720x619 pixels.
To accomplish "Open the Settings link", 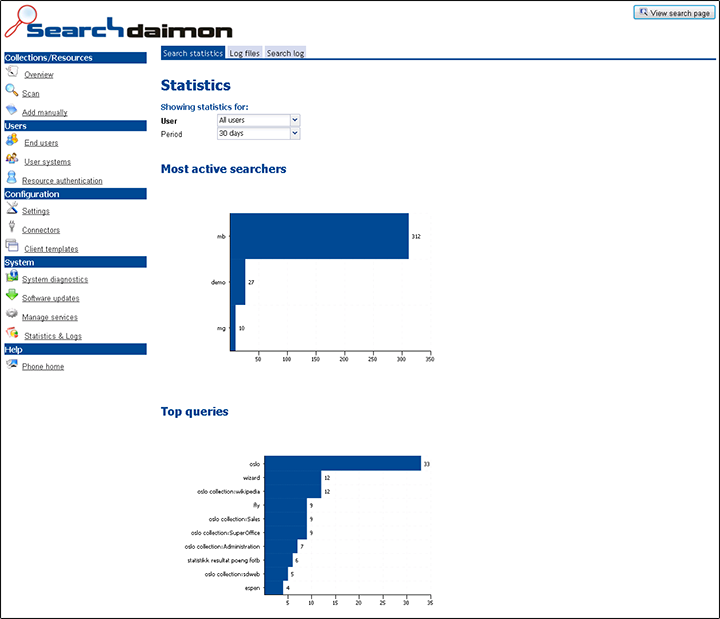I will click(36, 211).
